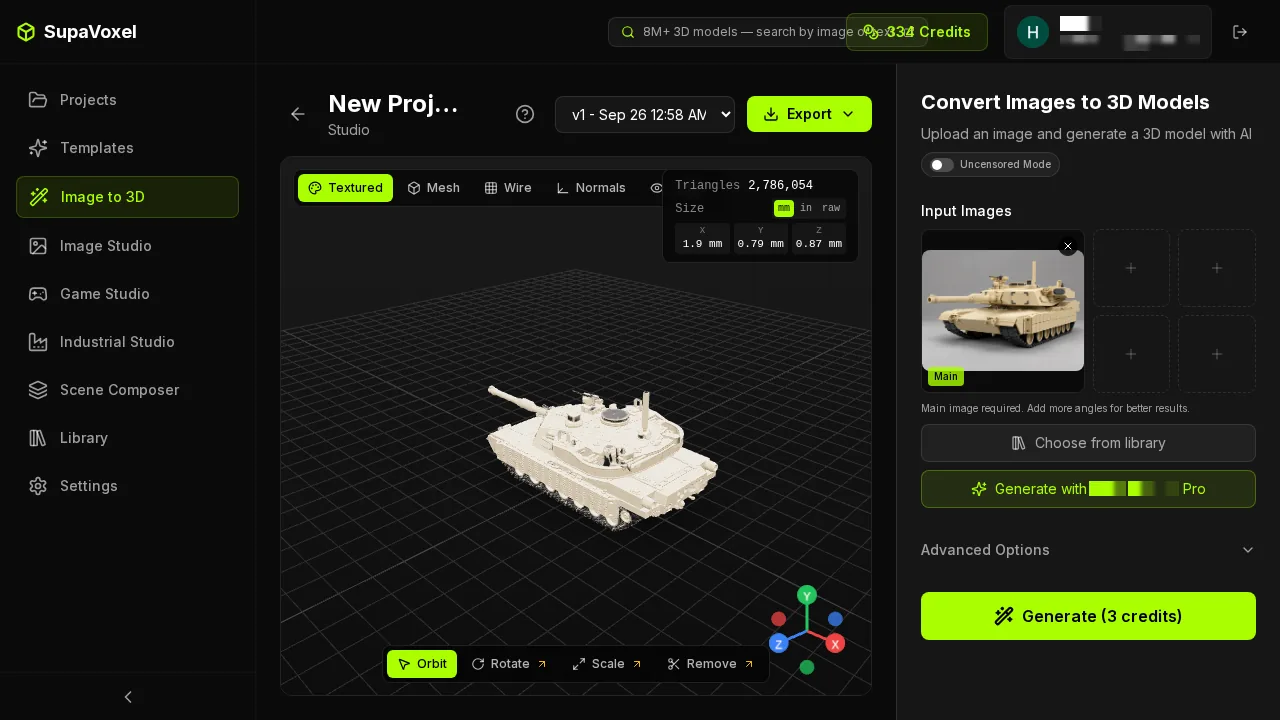Viewport: 1280px width, 720px height.
Task: Switch viewport to Wire mode
Action: [508, 188]
